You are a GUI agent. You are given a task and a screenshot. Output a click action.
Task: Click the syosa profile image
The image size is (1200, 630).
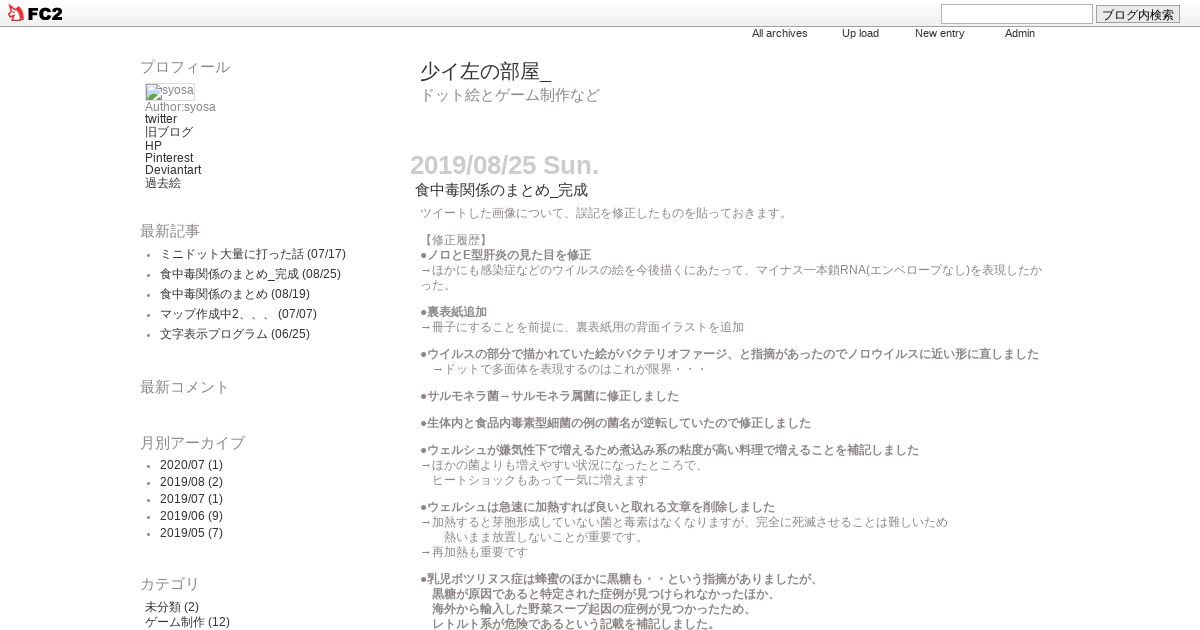click(170, 91)
